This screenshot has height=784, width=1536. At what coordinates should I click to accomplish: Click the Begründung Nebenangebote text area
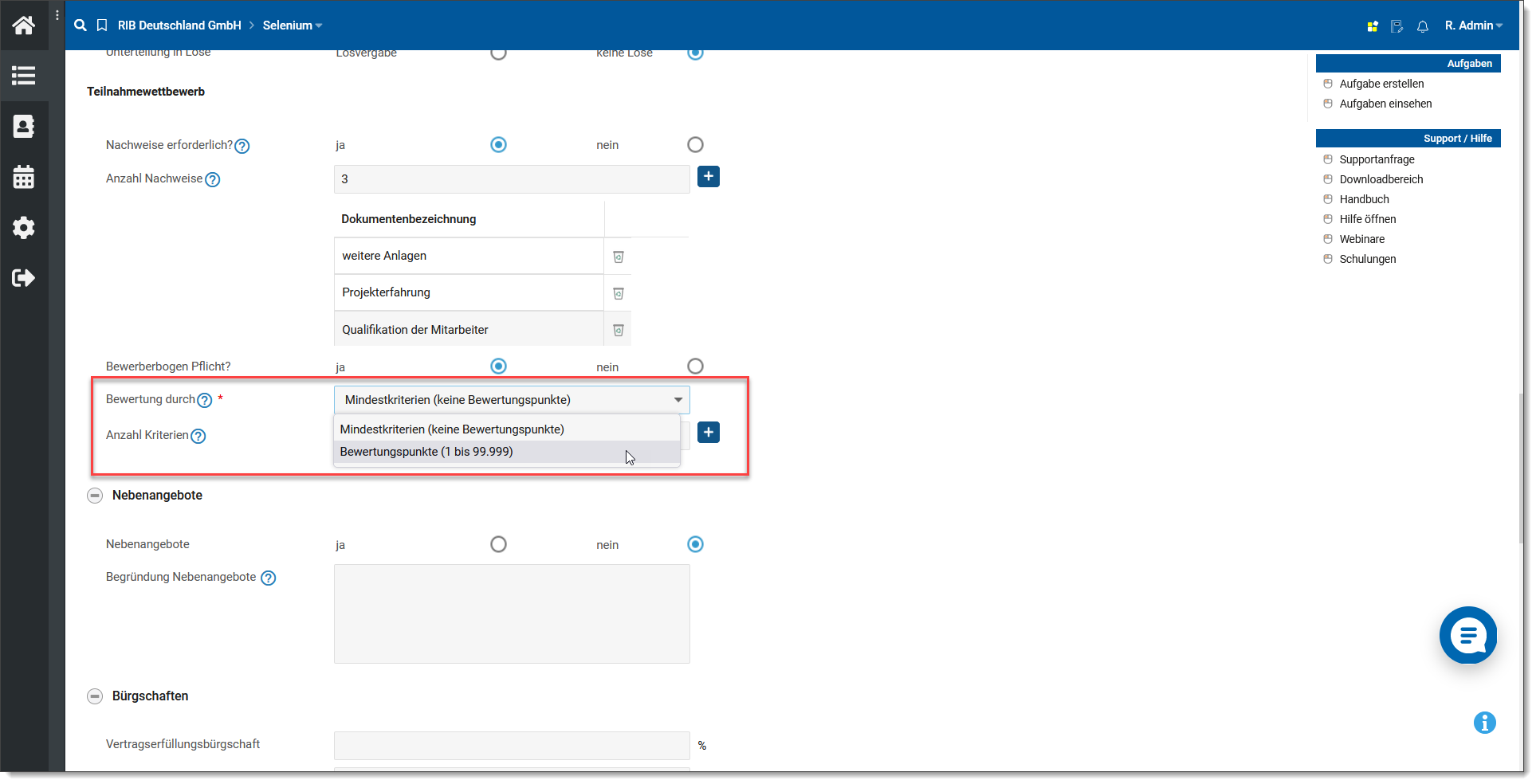(512, 613)
